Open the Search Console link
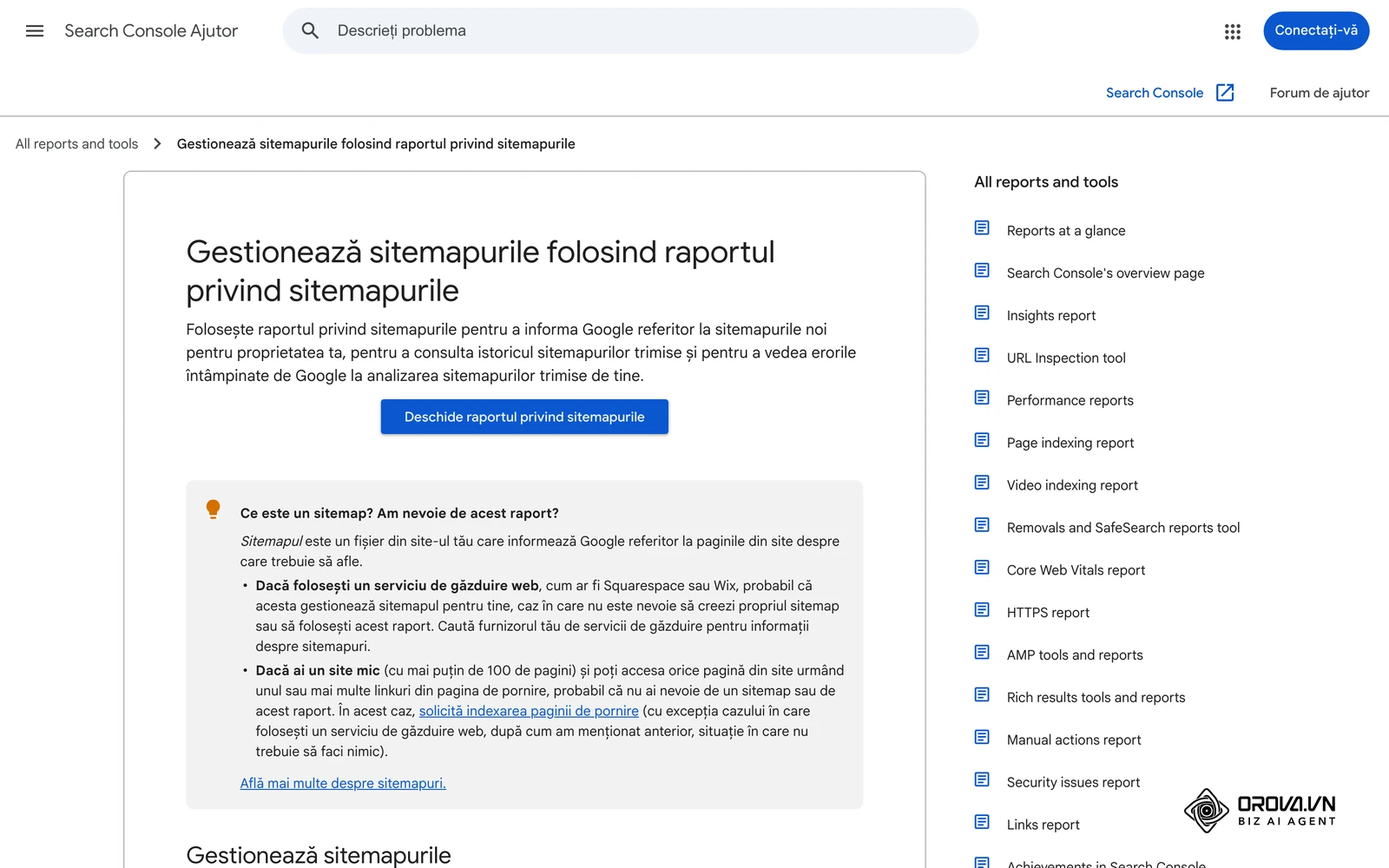The height and width of the screenshot is (868, 1389). point(1154,93)
